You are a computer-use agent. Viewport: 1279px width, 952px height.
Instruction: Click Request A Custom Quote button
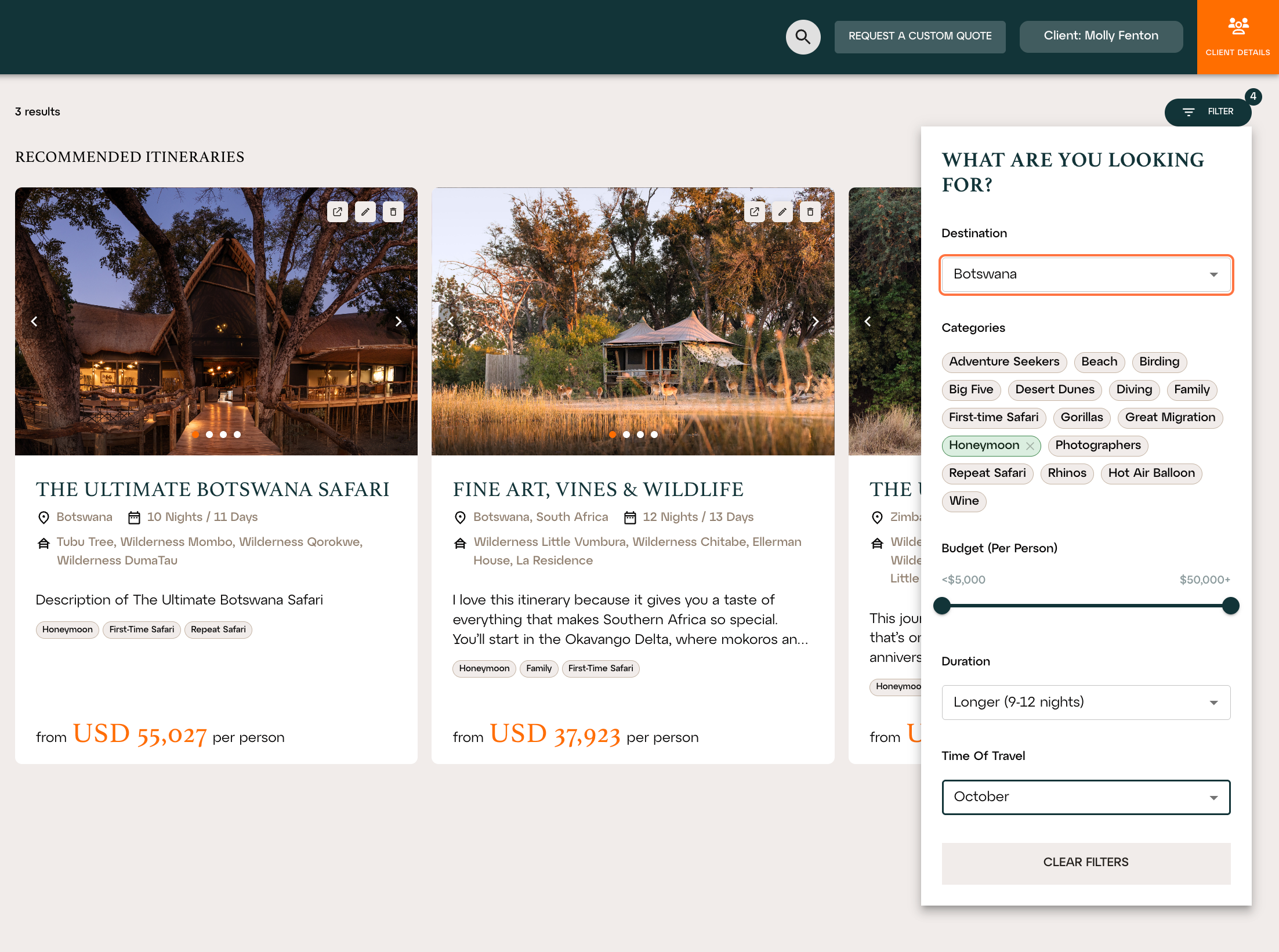tap(919, 36)
